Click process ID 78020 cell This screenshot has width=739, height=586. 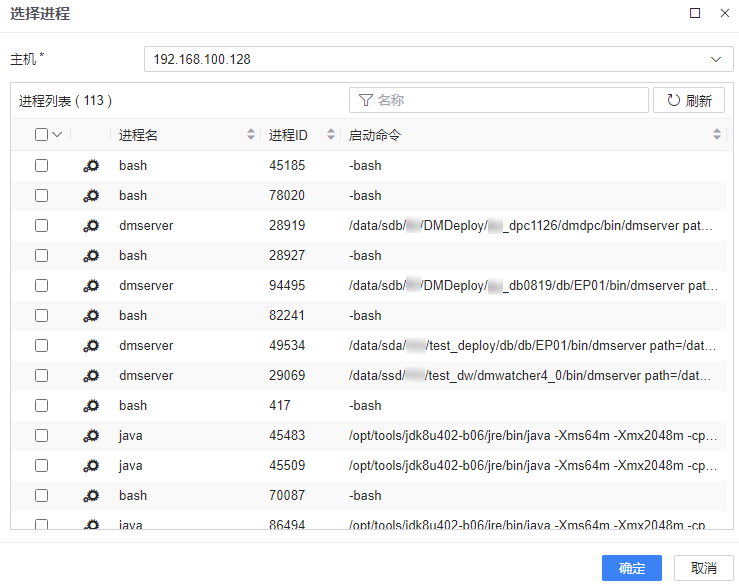coord(287,196)
